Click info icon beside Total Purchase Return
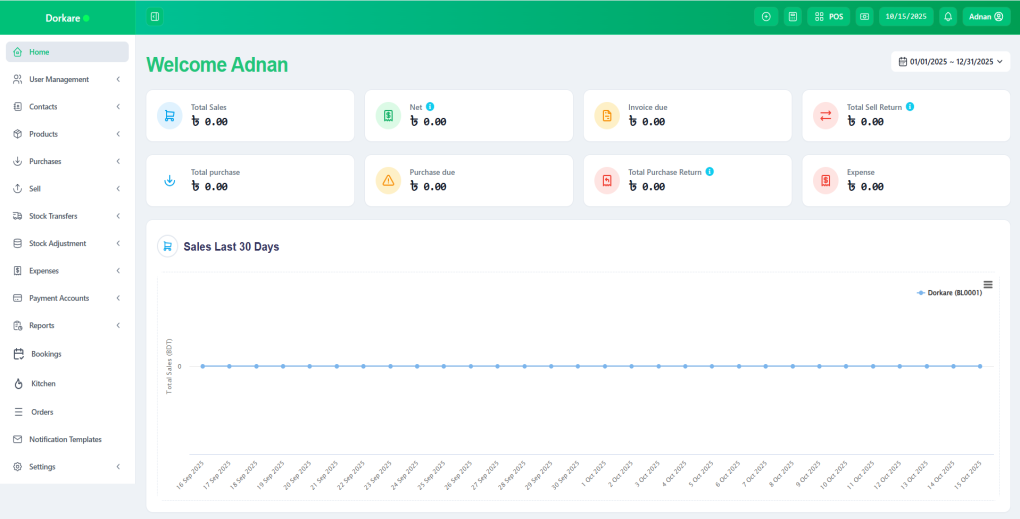 [x=710, y=172]
